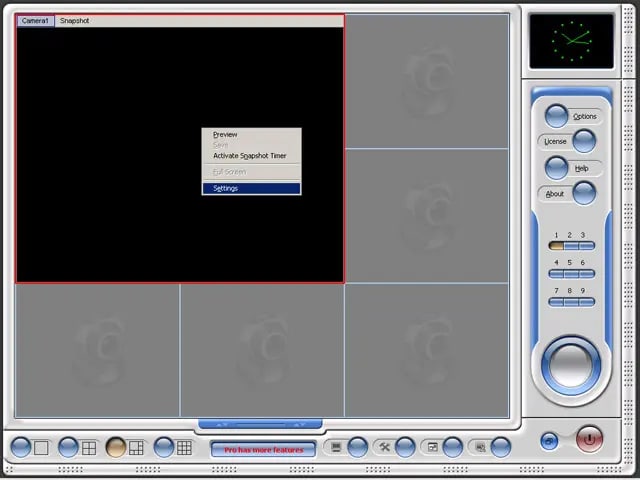The image size is (640, 480).
Task: Open the Help button
Action: point(556,168)
